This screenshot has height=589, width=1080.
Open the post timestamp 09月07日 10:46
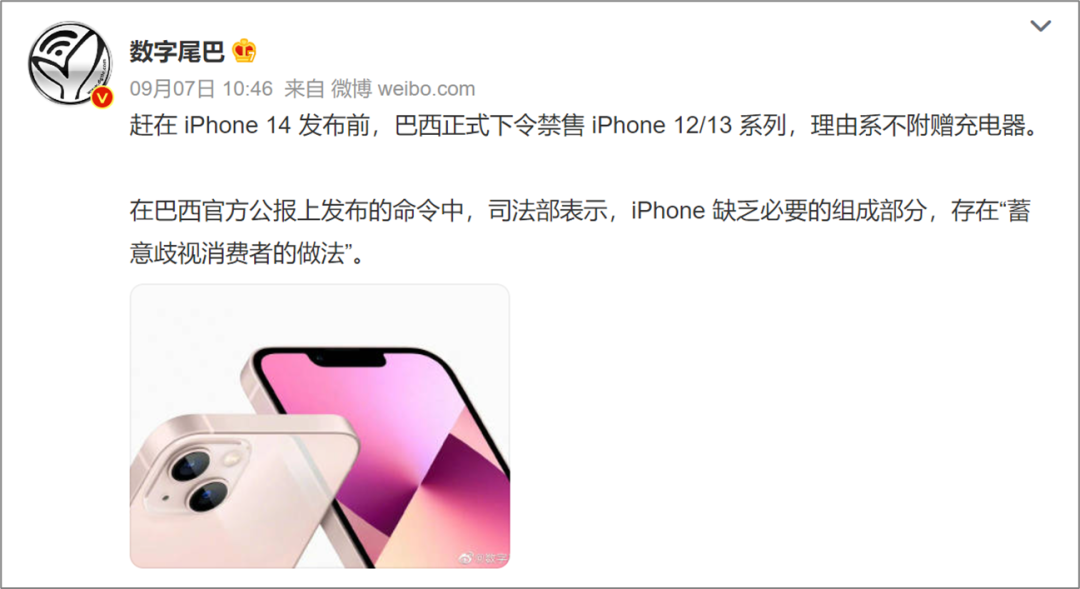click(201, 89)
